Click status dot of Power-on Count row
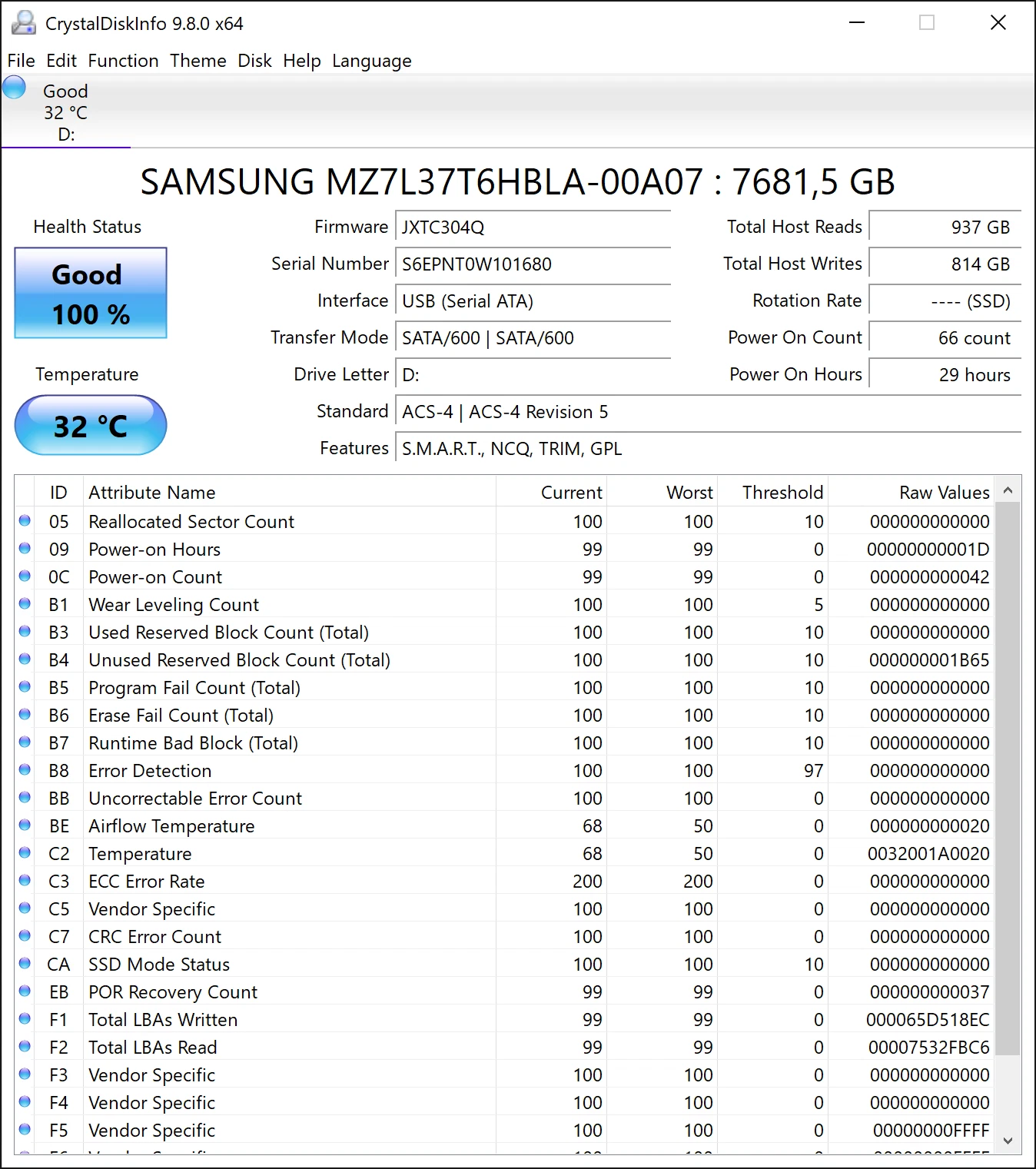 click(x=25, y=576)
